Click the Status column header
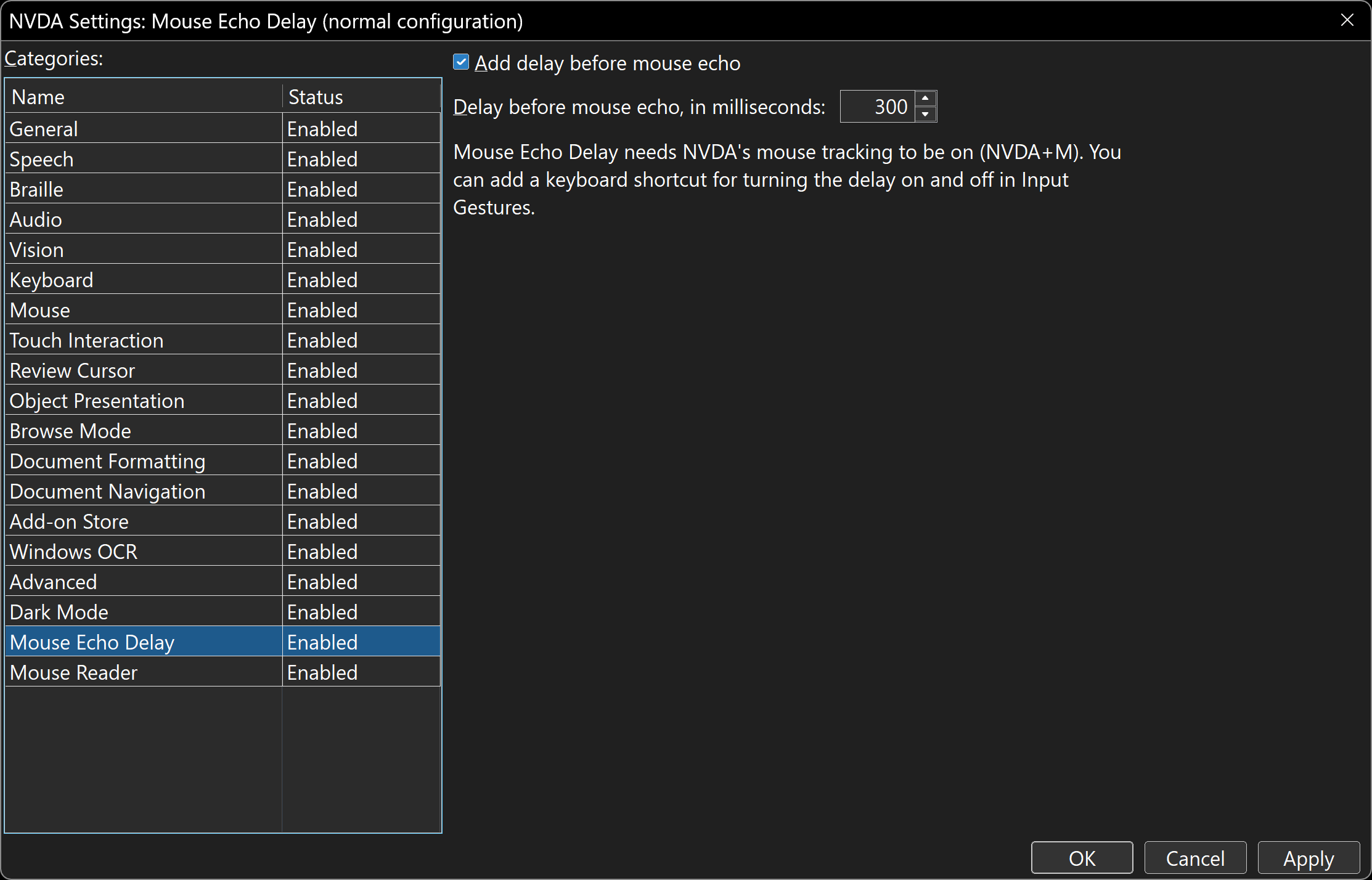Viewport: 1372px width, 880px height. click(x=361, y=97)
